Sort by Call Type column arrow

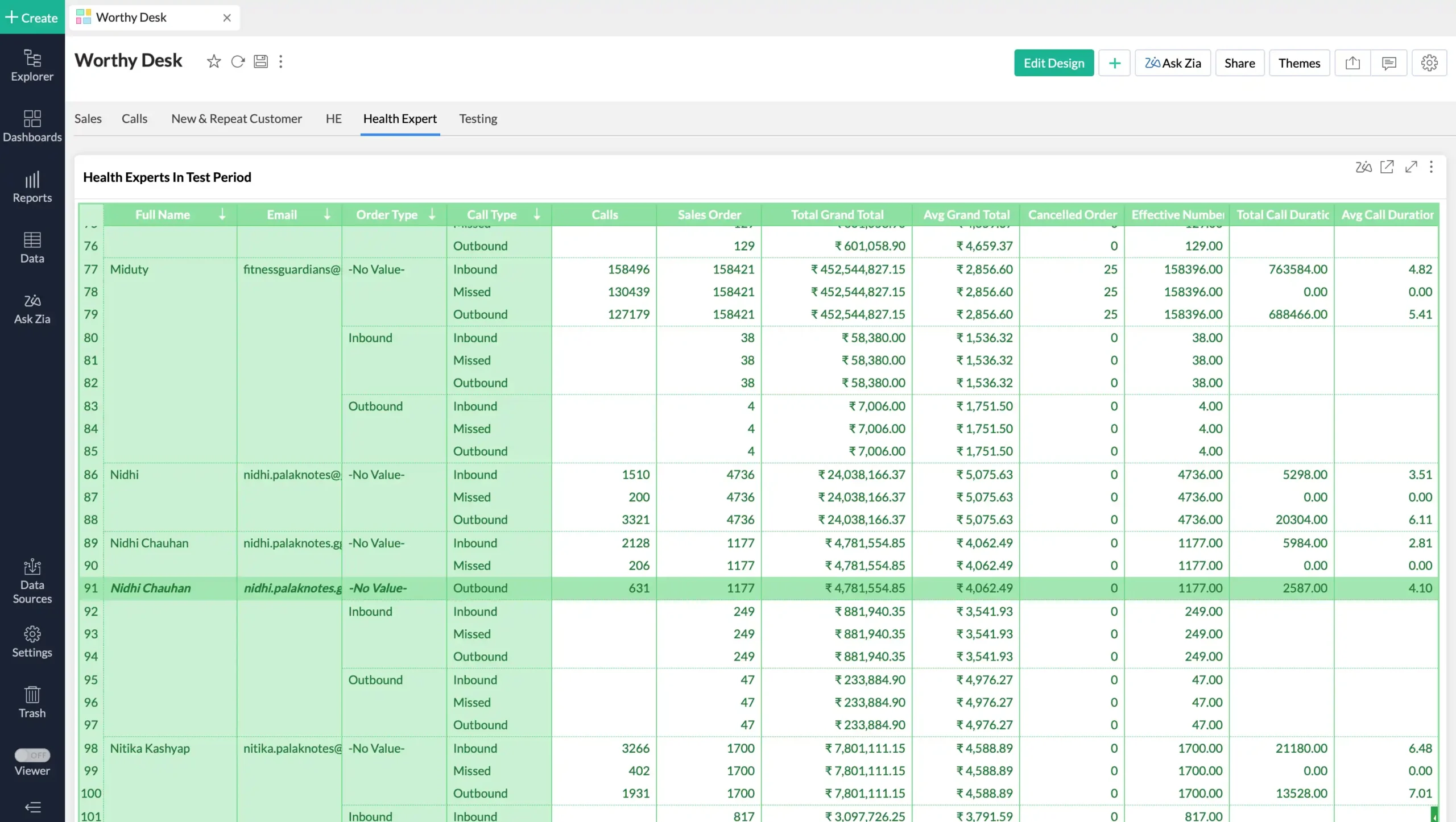pyautogui.click(x=537, y=214)
